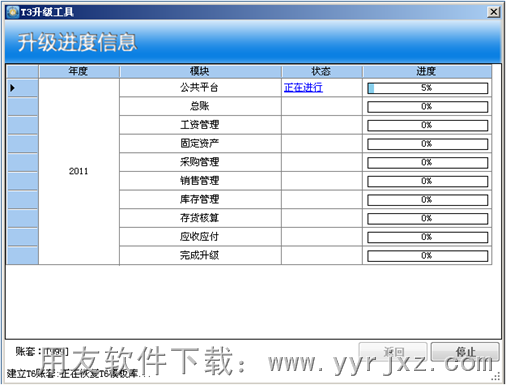
Task: Close the T3升级工具 window
Action: [x=494, y=12]
